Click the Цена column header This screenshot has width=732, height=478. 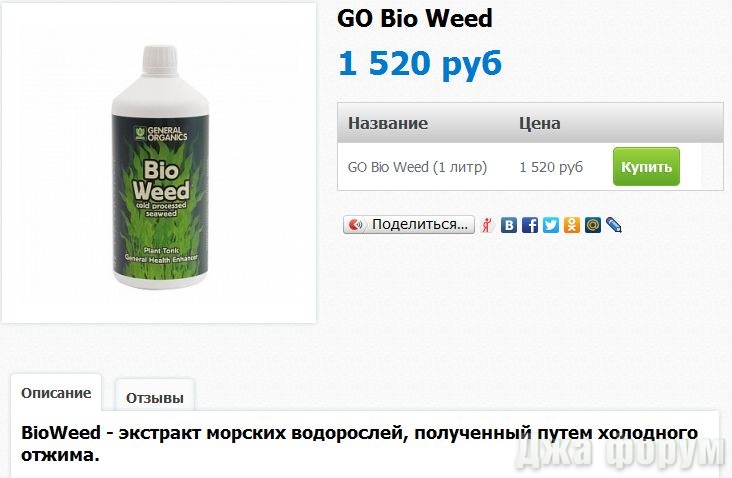[x=540, y=123]
